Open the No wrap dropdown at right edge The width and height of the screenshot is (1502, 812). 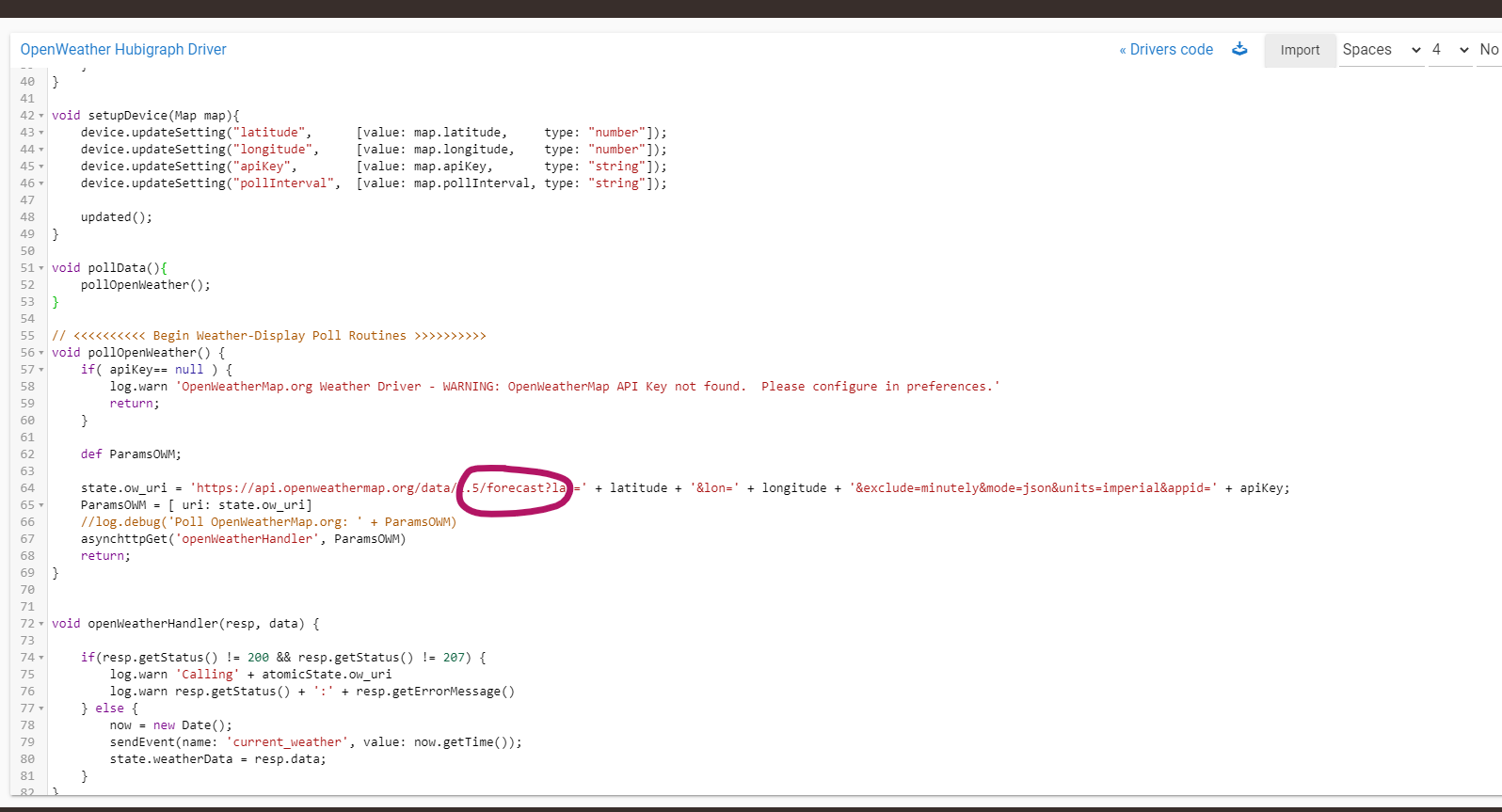[1489, 50]
